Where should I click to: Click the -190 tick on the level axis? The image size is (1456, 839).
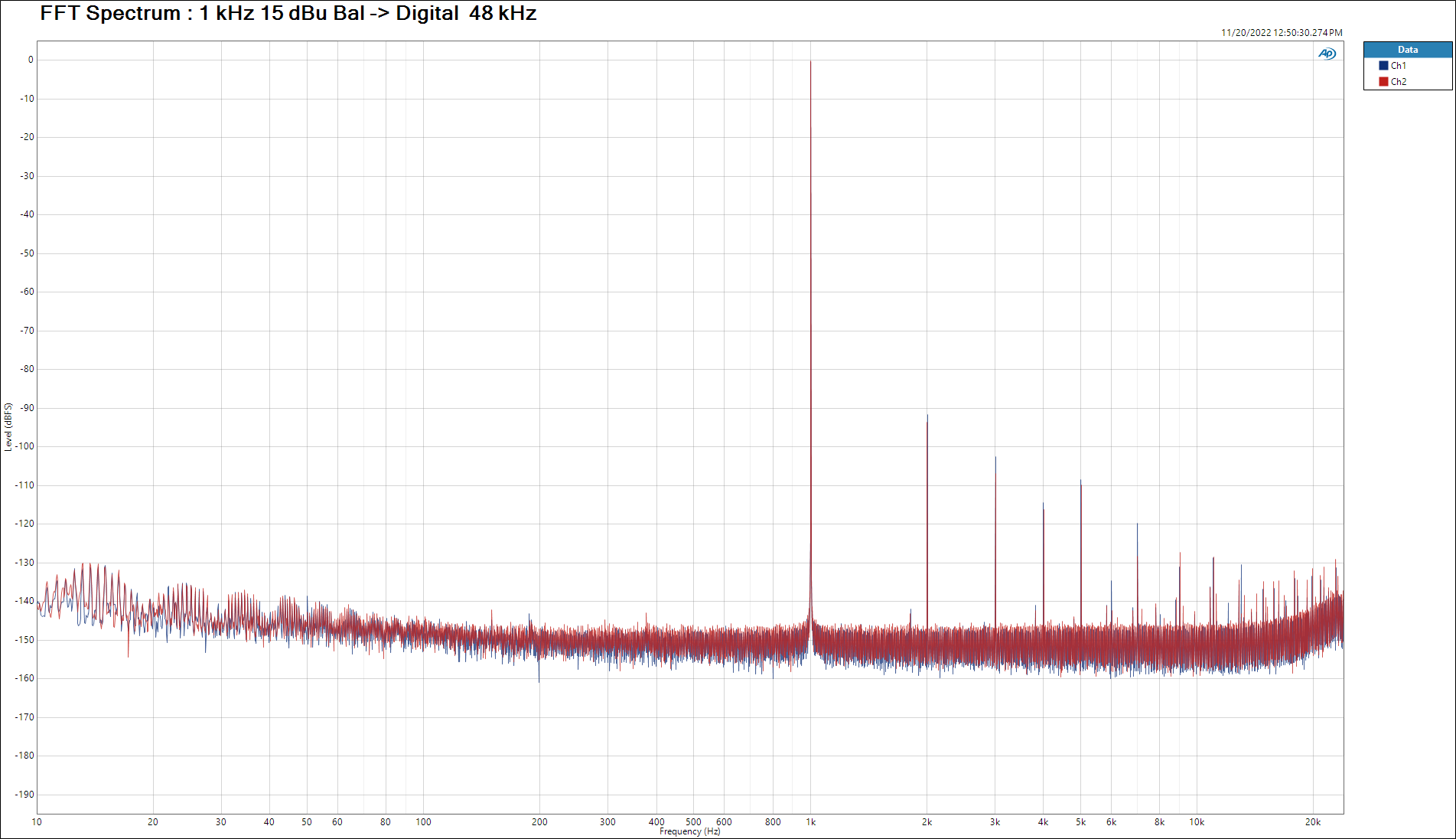coord(25,795)
